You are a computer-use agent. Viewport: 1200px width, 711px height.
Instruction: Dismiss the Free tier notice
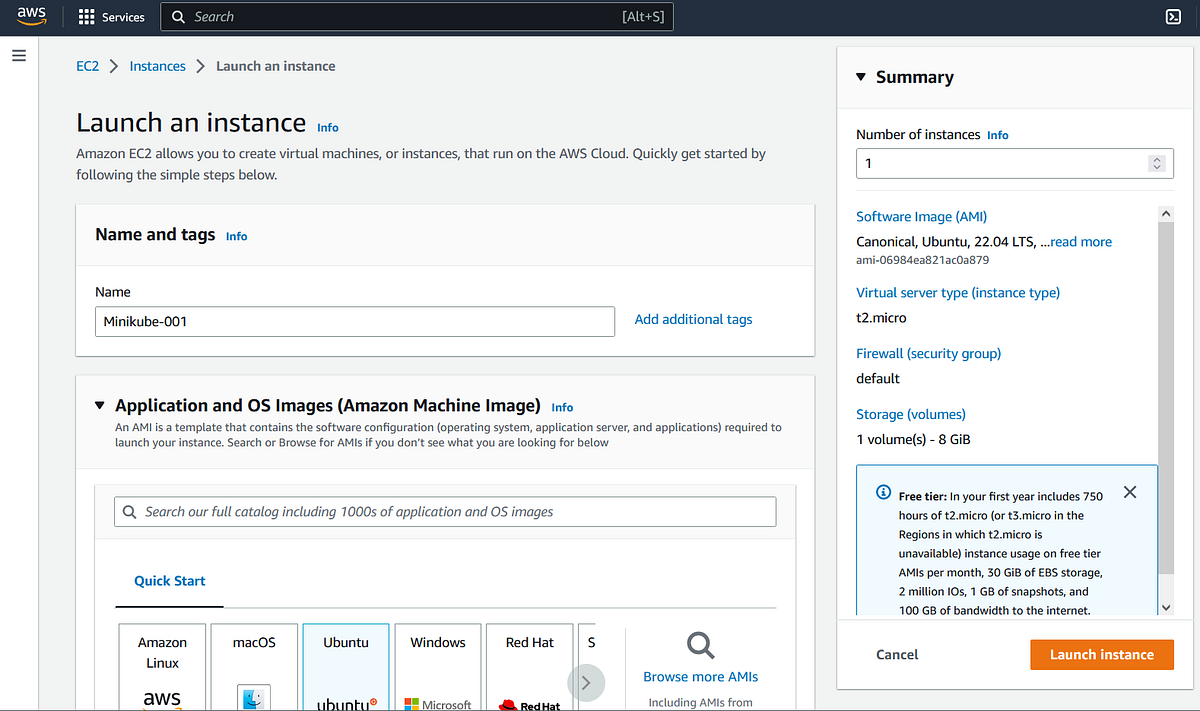1129,492
